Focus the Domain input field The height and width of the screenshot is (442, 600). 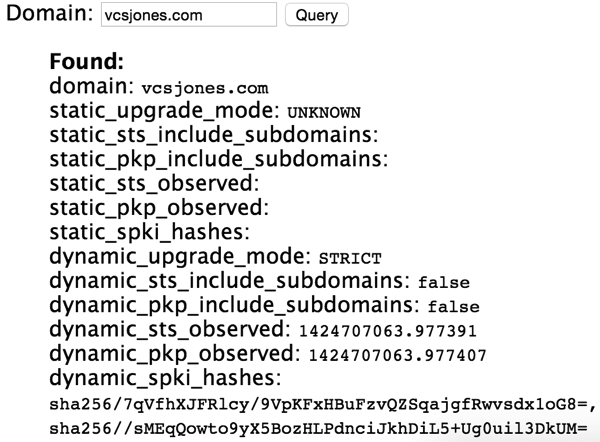click(x=189, y=15)
